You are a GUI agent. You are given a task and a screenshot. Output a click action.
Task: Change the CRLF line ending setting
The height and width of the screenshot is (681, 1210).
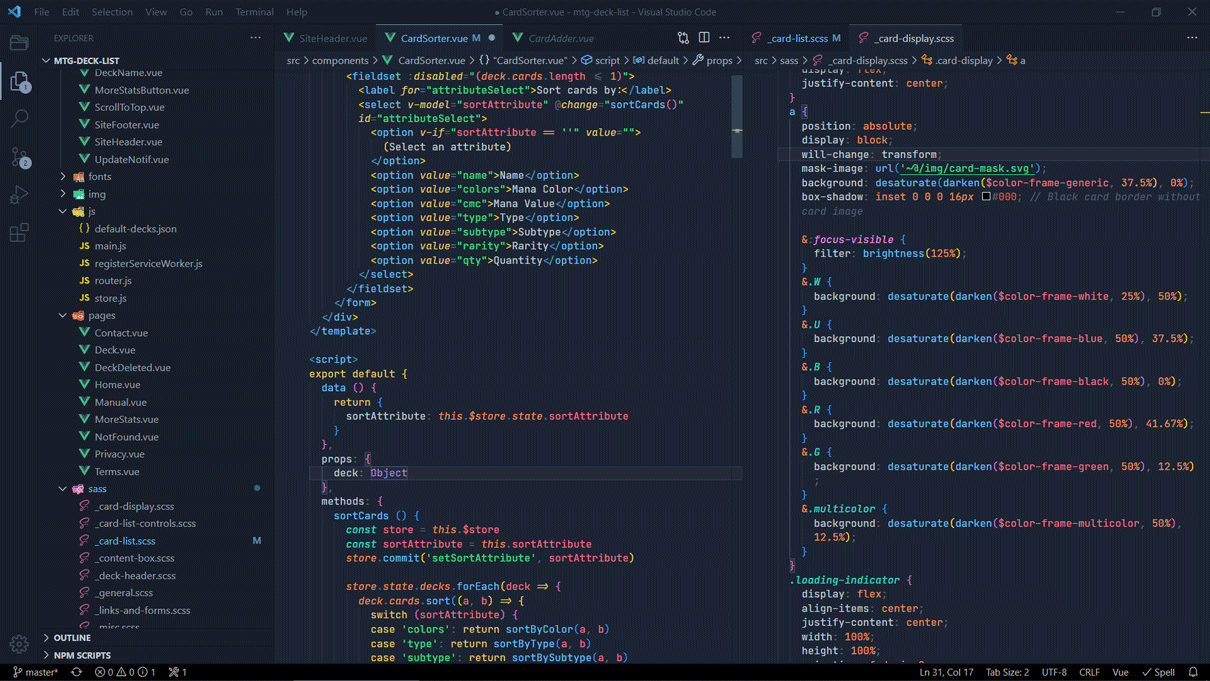1089,672
